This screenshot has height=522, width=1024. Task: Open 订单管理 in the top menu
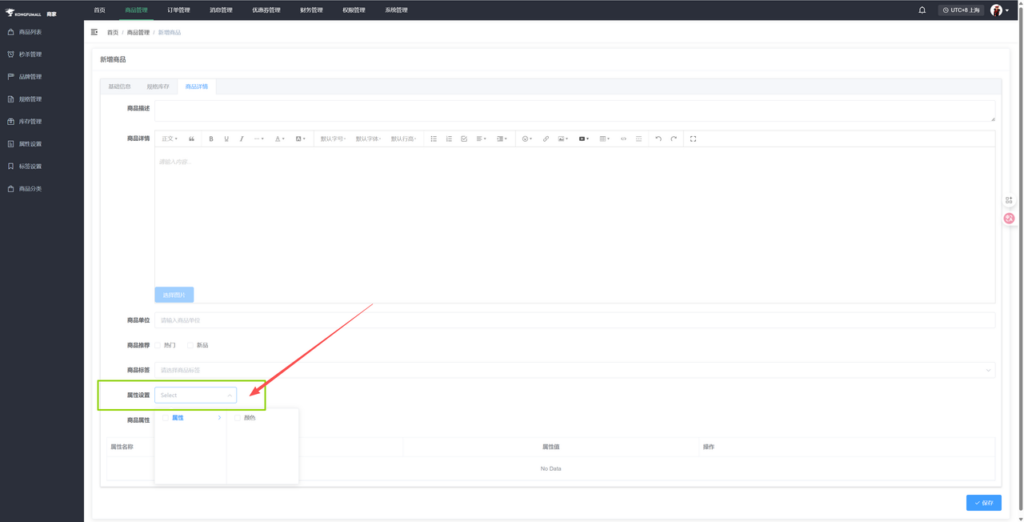point(178,10)
